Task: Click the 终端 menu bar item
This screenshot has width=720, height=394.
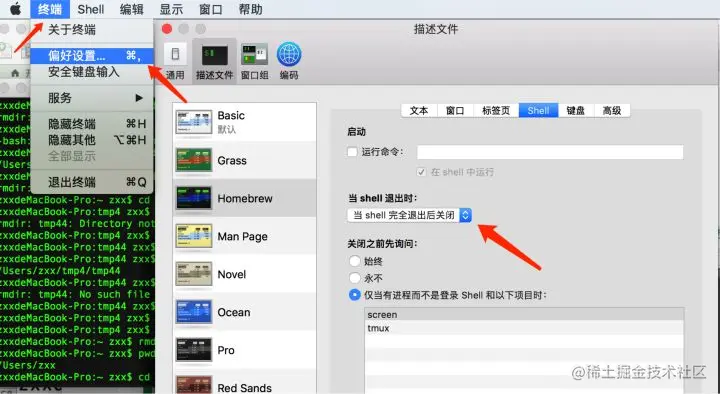Action: 50,9
